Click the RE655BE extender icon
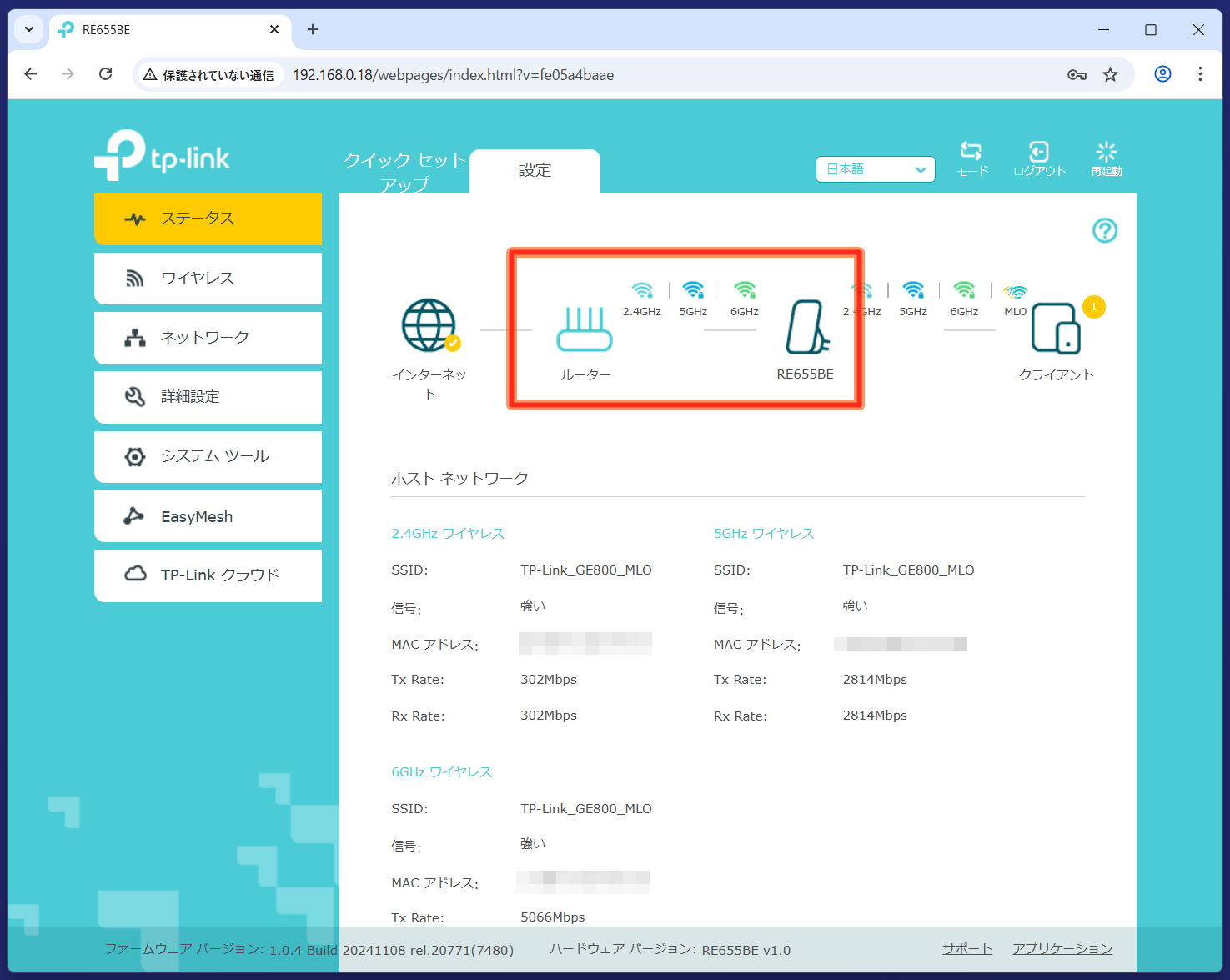Viewport: 1230px width, 980px height. [x=807, y=327]
